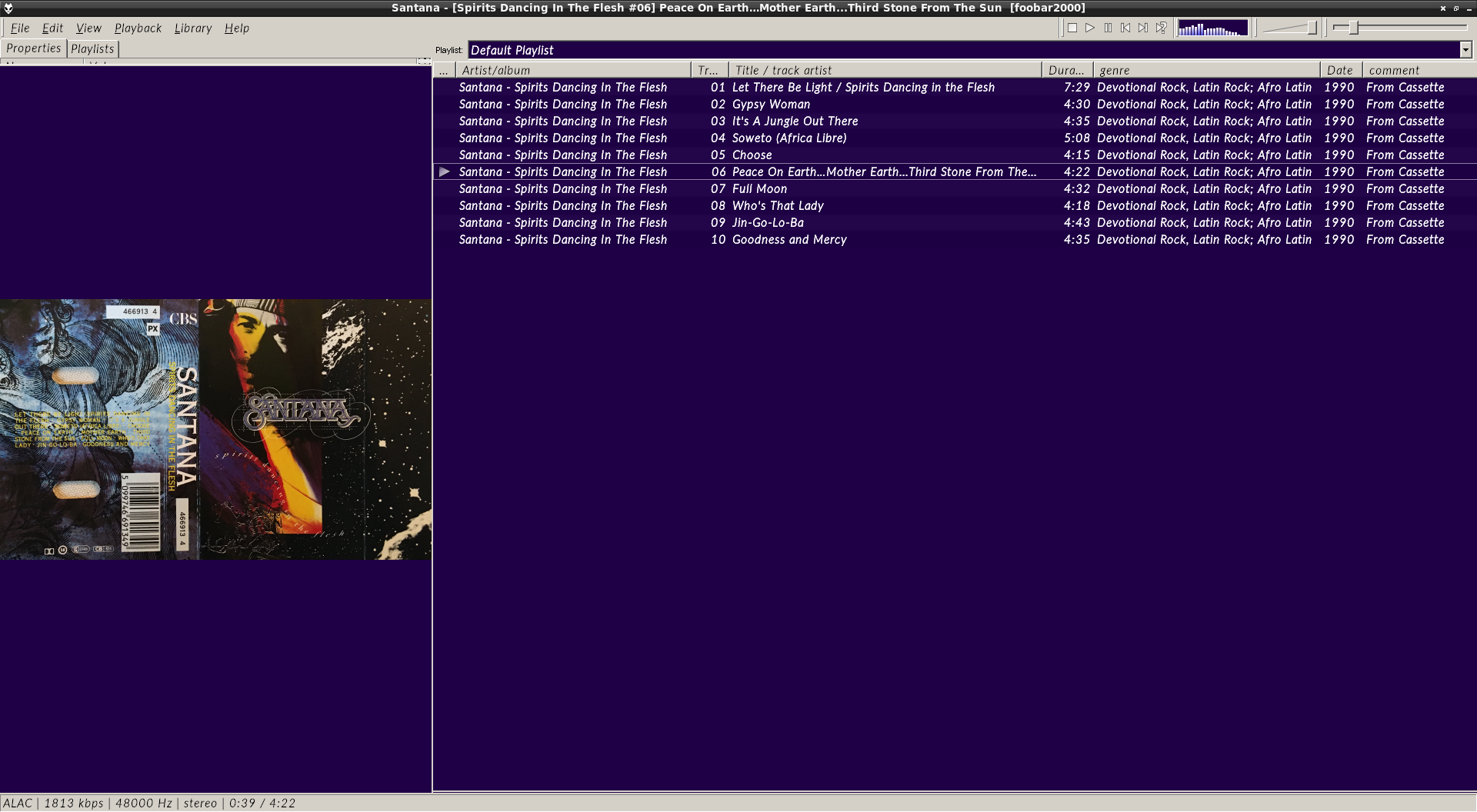
Task: Click the spectrum visualization in the toolbar
Action: 1212,28
